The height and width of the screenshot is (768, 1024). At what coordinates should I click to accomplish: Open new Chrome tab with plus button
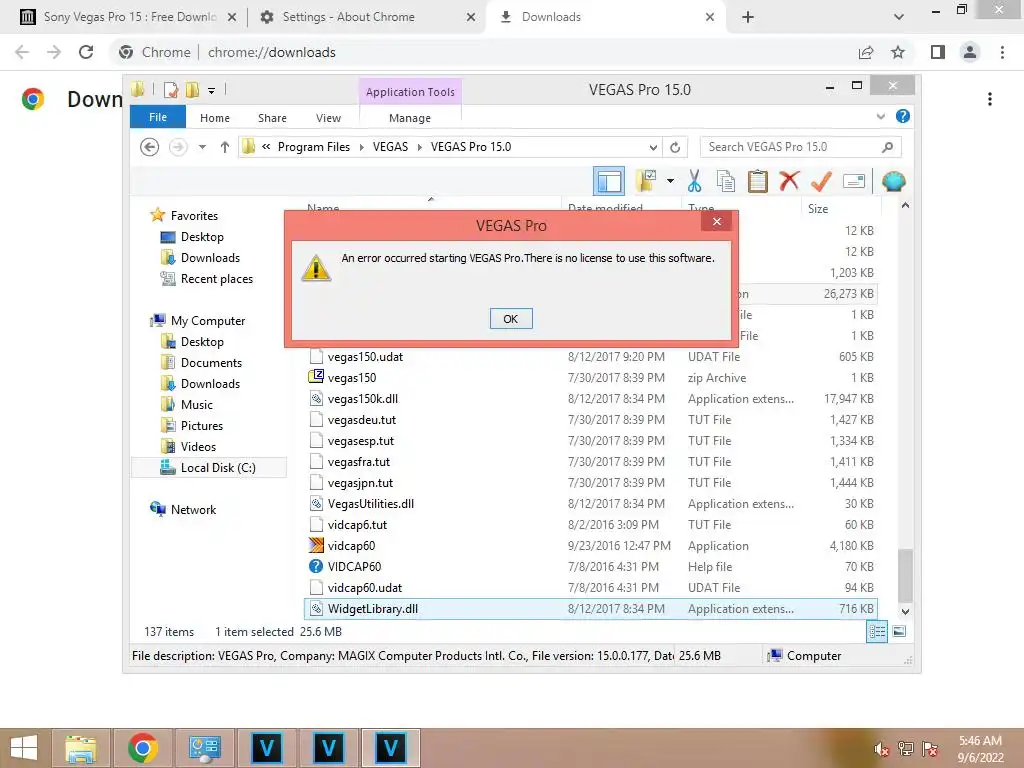748,17
